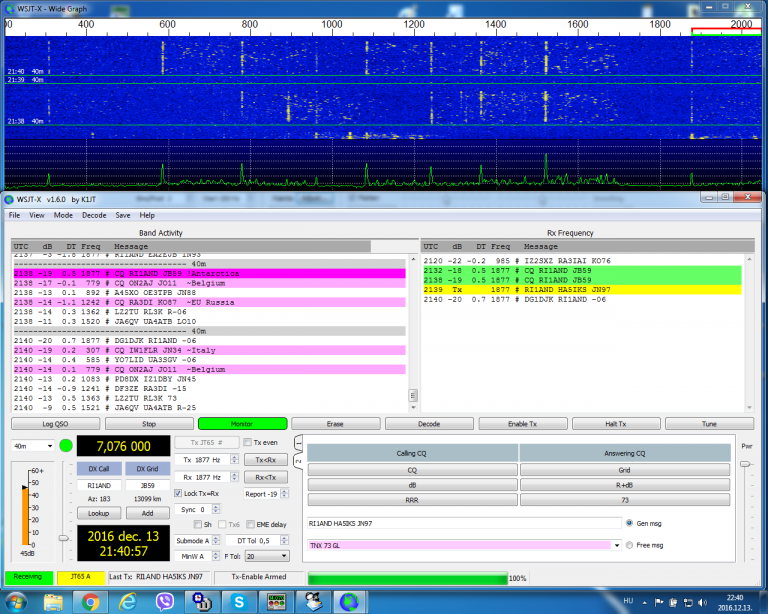768x614 pixels.
Task: Open Internet Explorer from the taskbar
Action: [x=127, y=601]
